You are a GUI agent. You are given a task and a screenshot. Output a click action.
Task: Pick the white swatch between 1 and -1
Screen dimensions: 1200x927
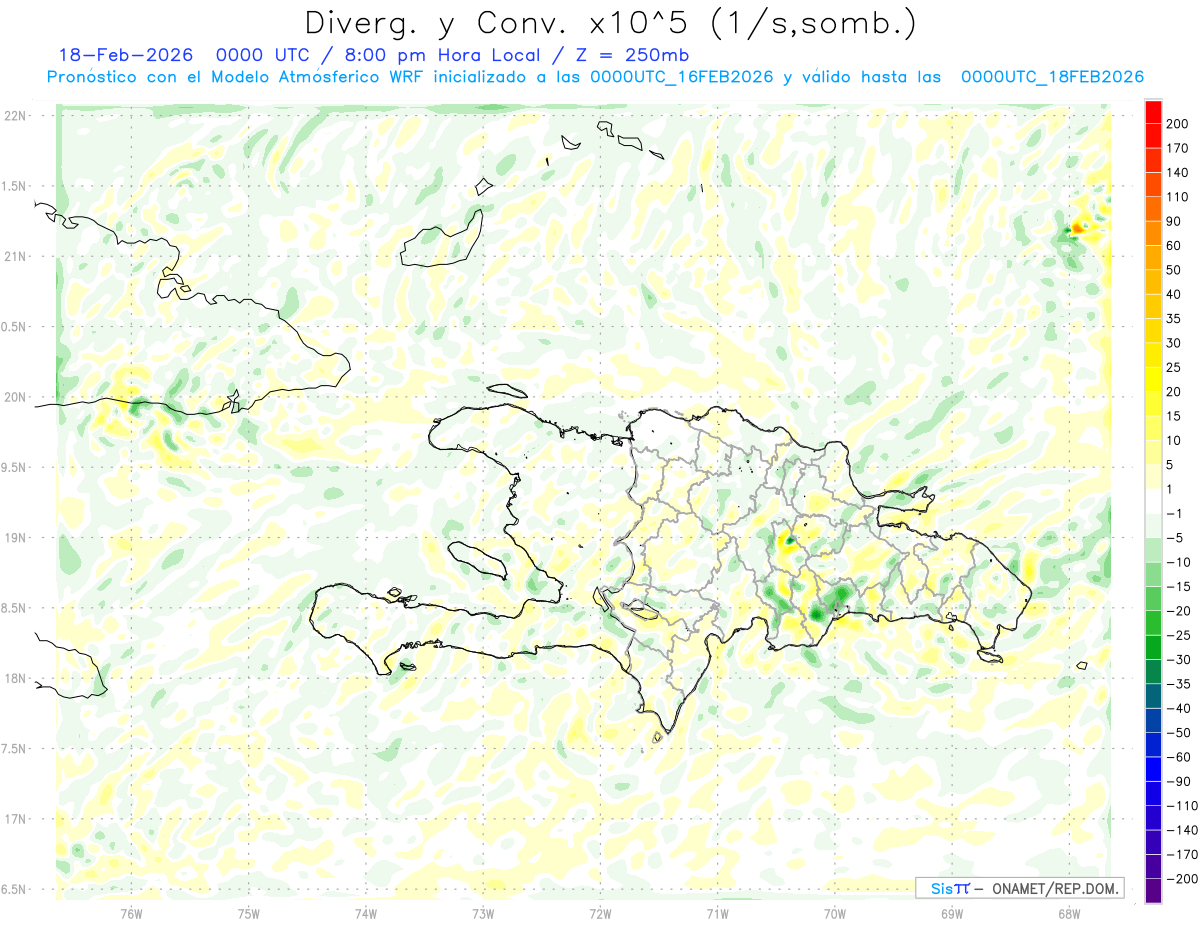point(1153,501)
